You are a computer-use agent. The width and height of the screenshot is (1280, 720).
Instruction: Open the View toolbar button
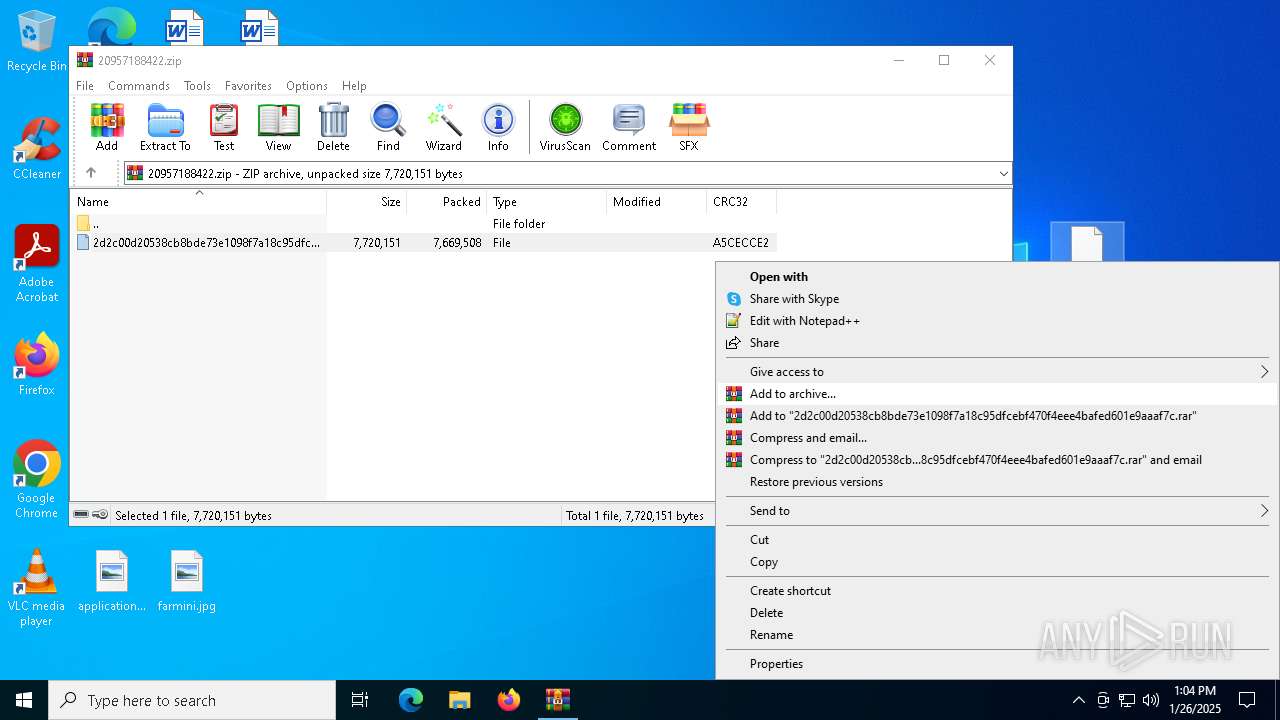278,127
